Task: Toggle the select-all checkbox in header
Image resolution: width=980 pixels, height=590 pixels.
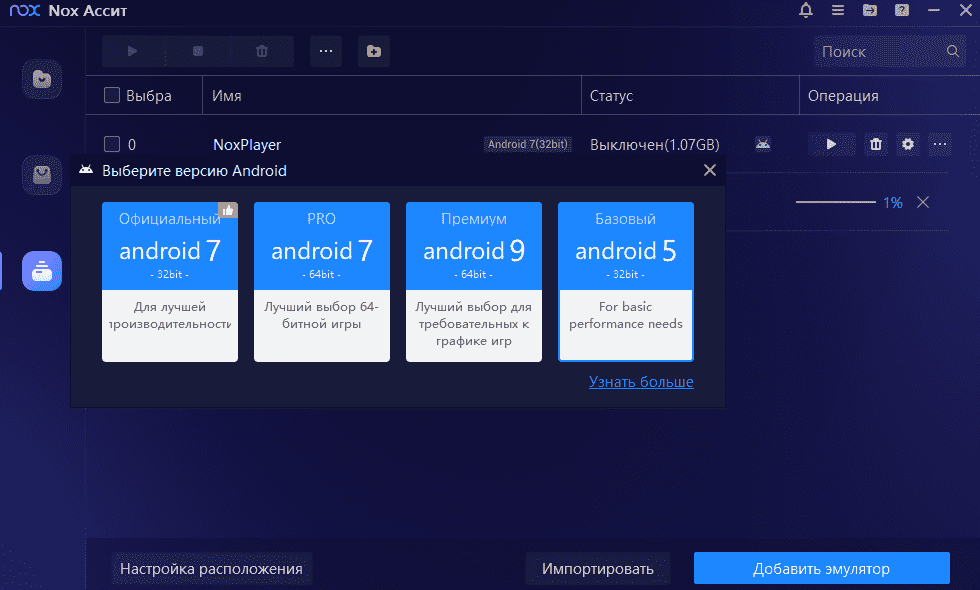Action: [x=112, y=96]
